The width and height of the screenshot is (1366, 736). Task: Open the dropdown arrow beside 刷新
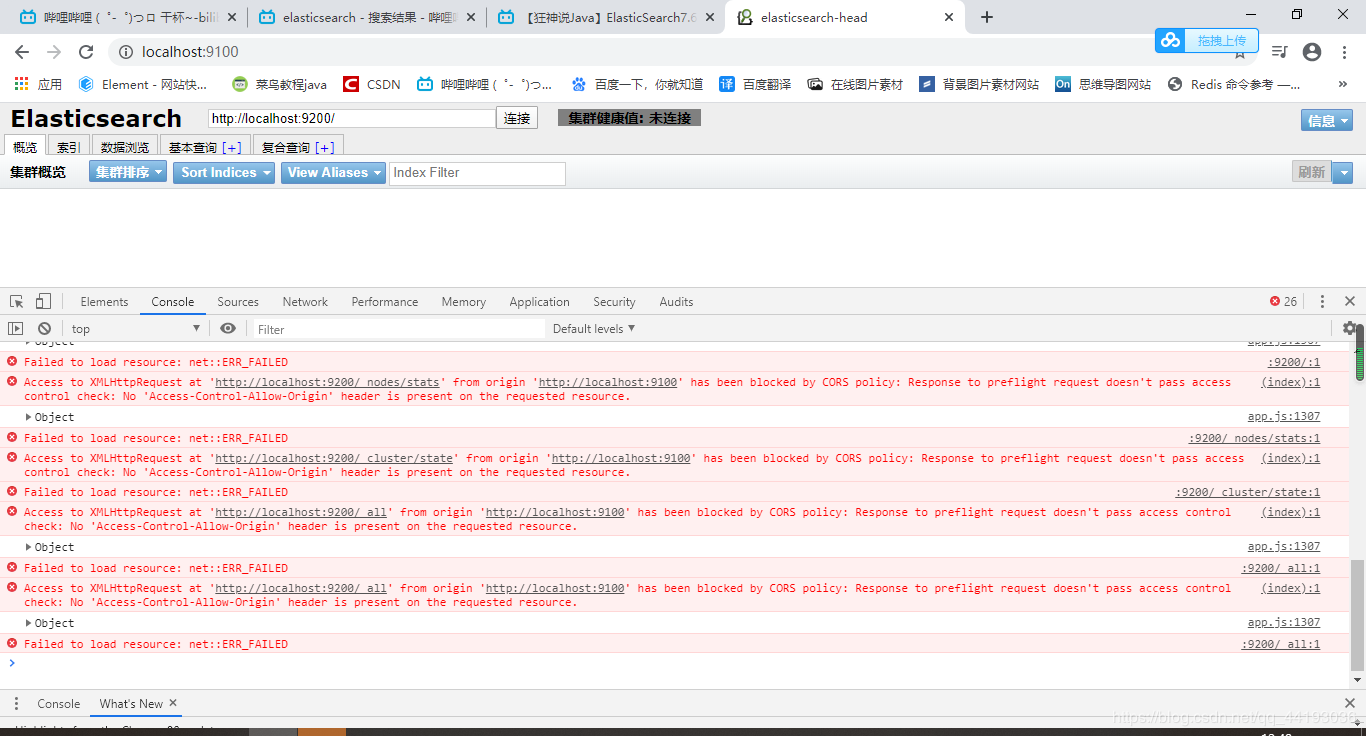pos(1342,172)
